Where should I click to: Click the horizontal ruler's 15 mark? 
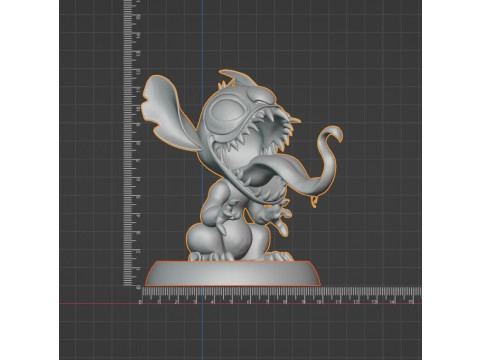[411, 302]
